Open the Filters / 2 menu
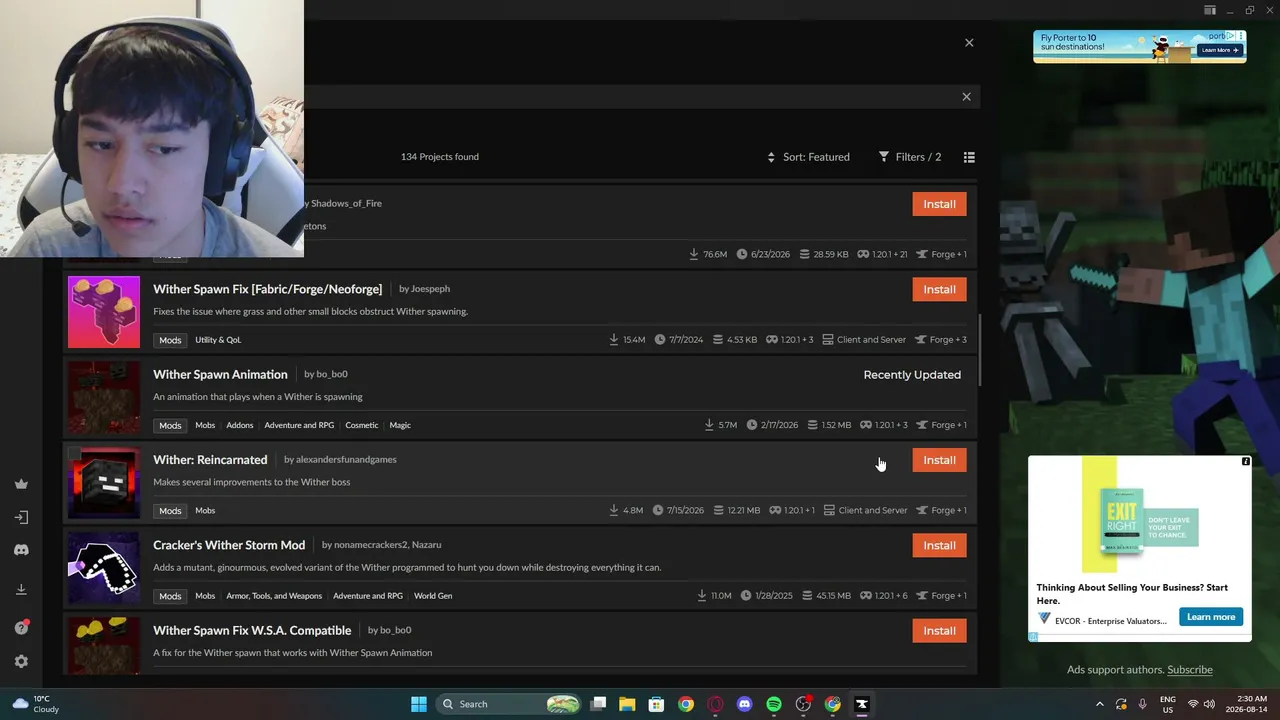Image resolution: width=1280 pixels, height=720 pixels. click(x=909, y=157)
